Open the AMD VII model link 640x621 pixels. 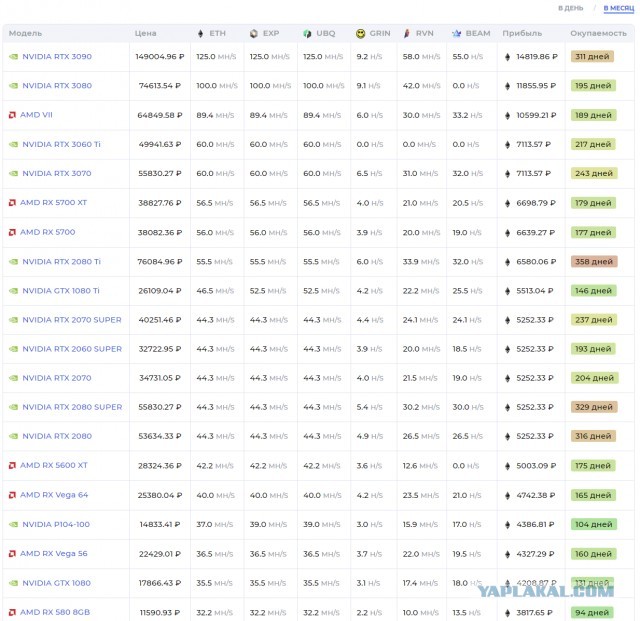(36, 115)
